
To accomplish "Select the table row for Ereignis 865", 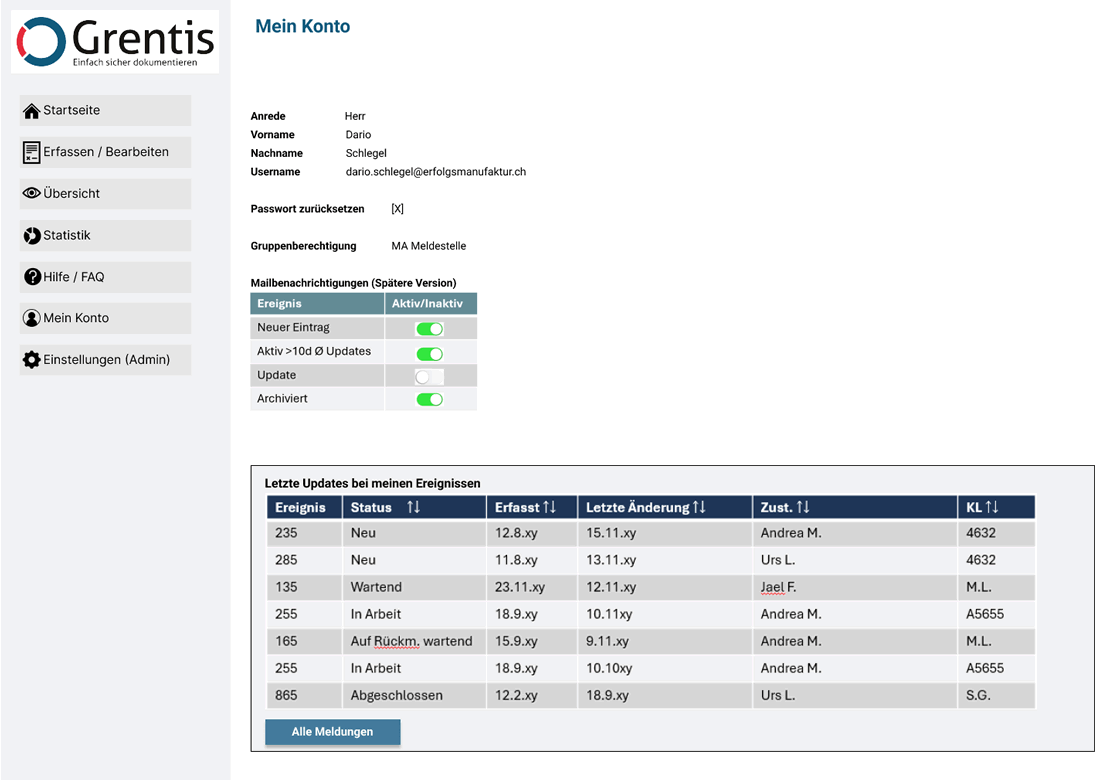I will pyautogui.click(x=650, y=695).
